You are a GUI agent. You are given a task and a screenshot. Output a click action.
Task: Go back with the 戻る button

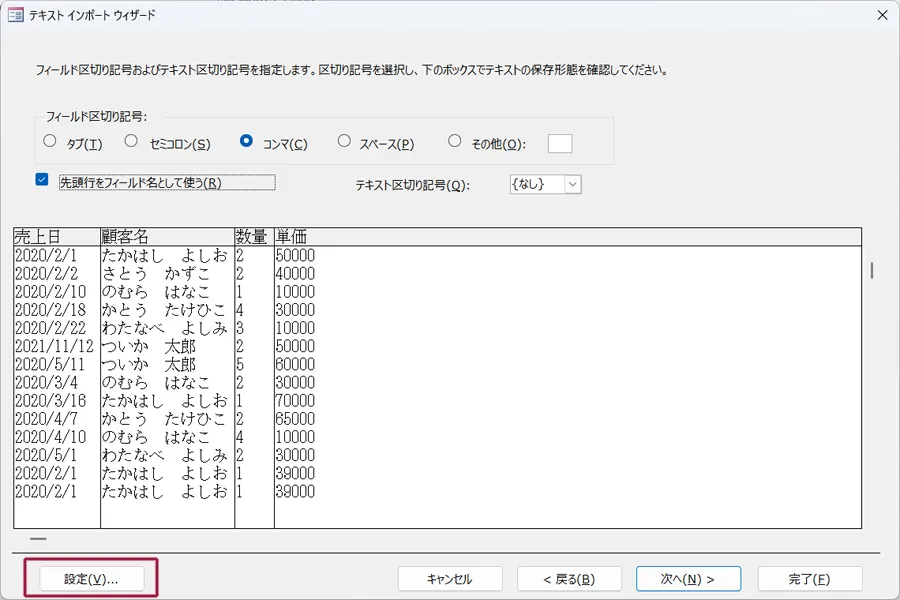click(568, 579)
